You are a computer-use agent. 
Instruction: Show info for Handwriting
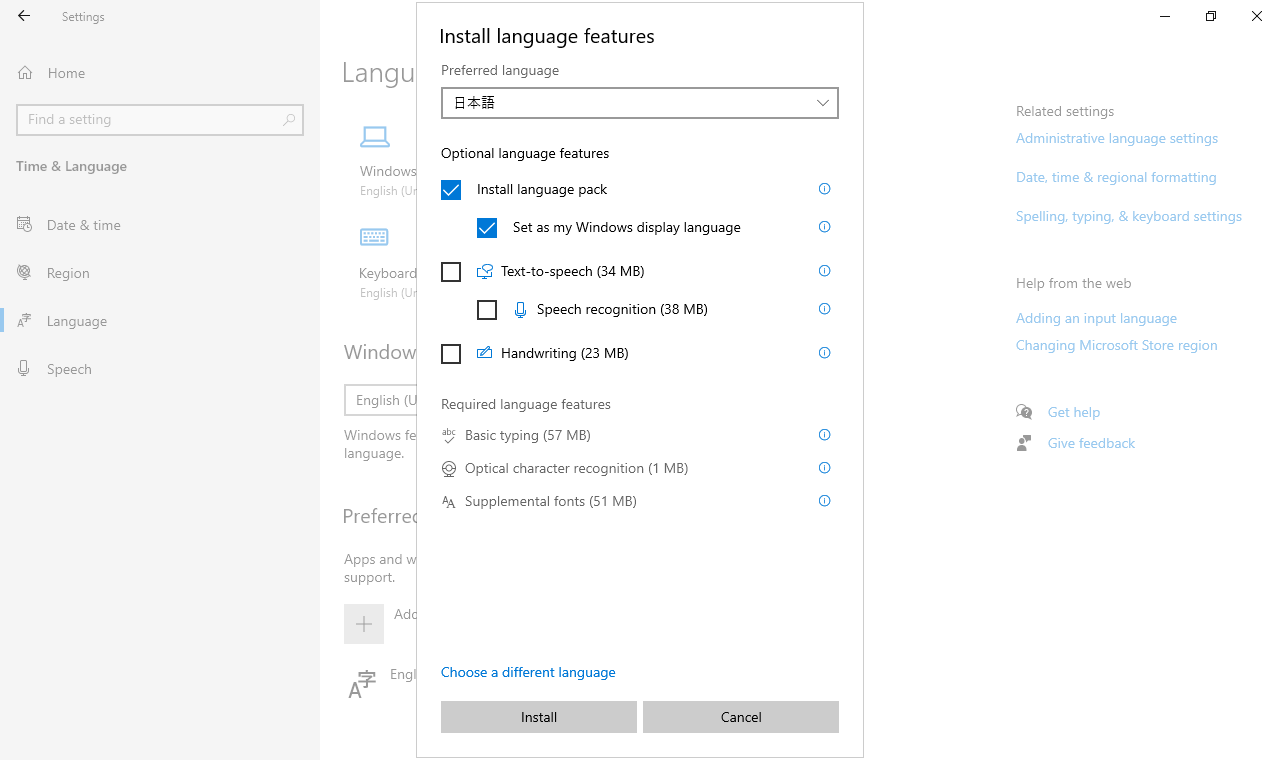point(825,353)
